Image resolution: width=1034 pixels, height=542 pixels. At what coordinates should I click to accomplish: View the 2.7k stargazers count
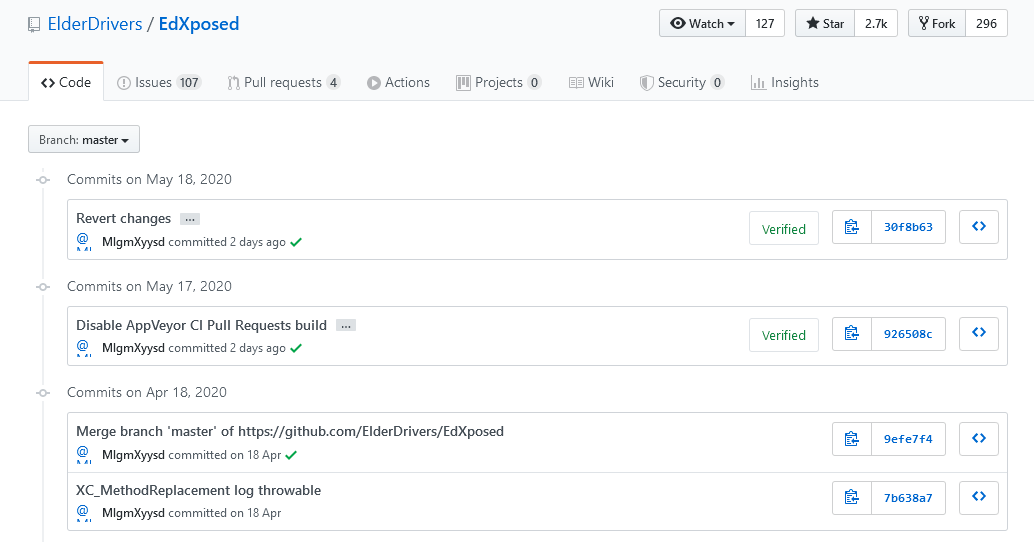coord(876,24)
